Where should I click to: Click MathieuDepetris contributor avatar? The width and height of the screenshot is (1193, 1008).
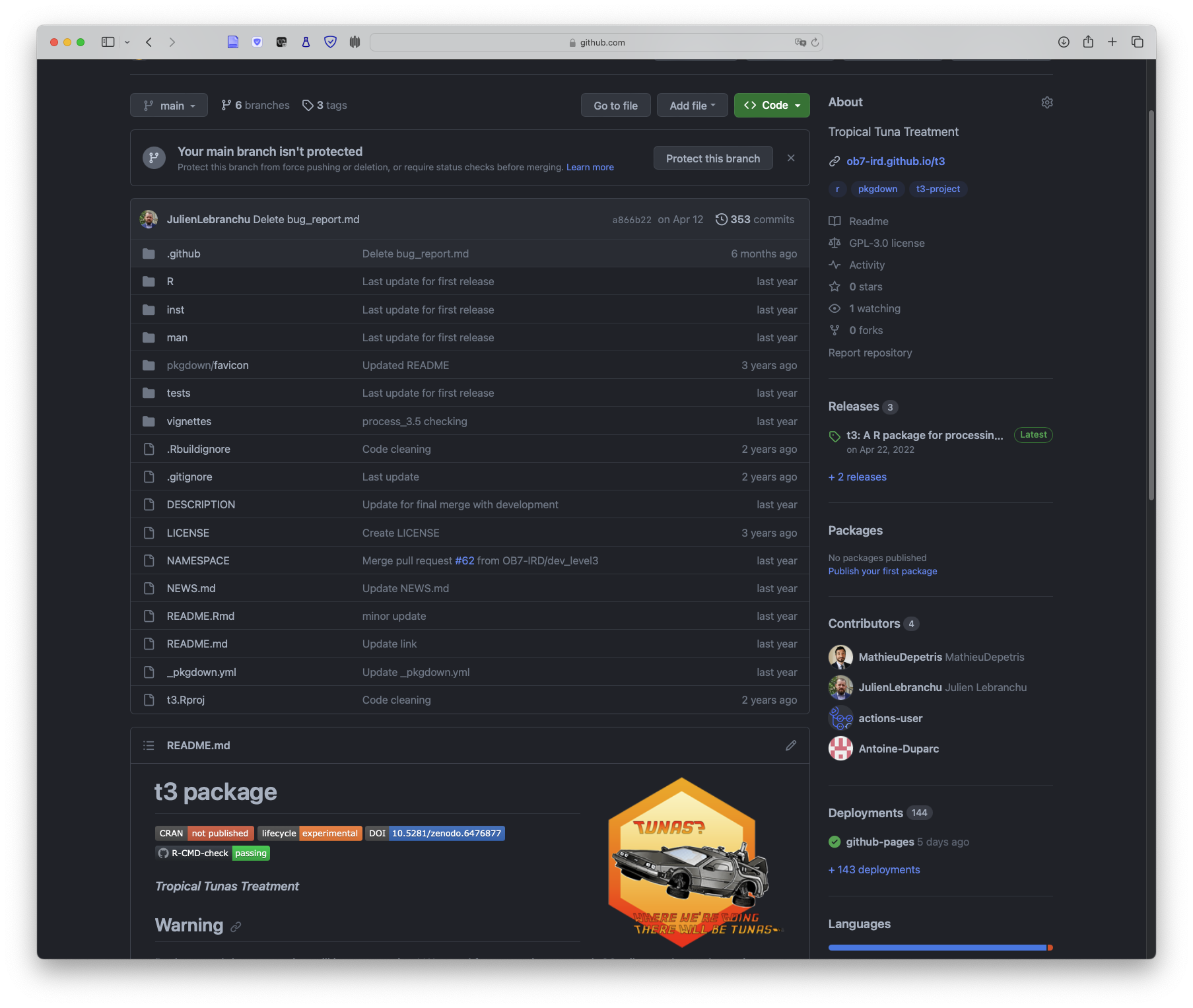point(840,657)
